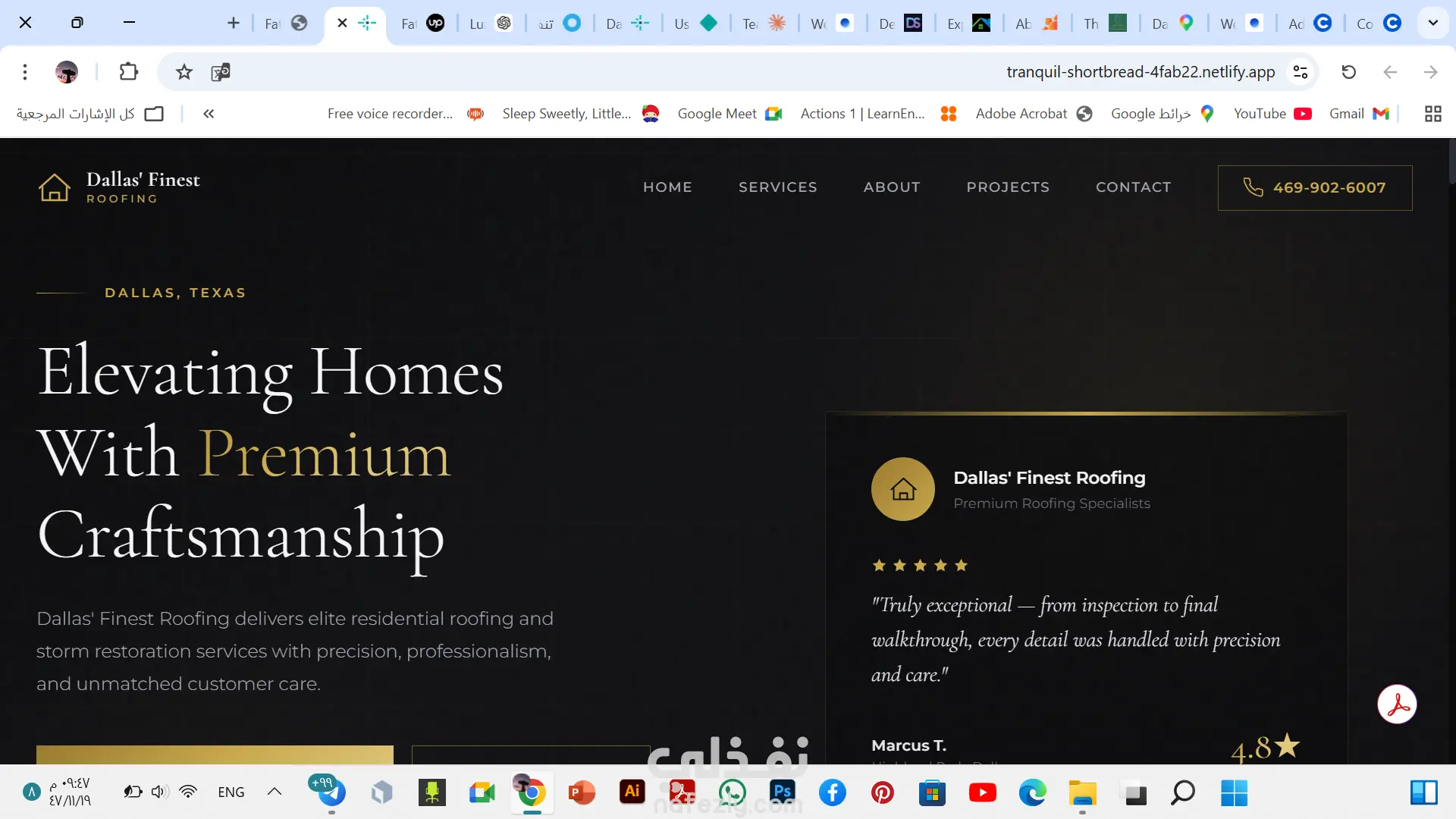Expand hidden bookmarks with the double chevron
This screenshot has height=819, width=1456.
[x=209, y=114]
